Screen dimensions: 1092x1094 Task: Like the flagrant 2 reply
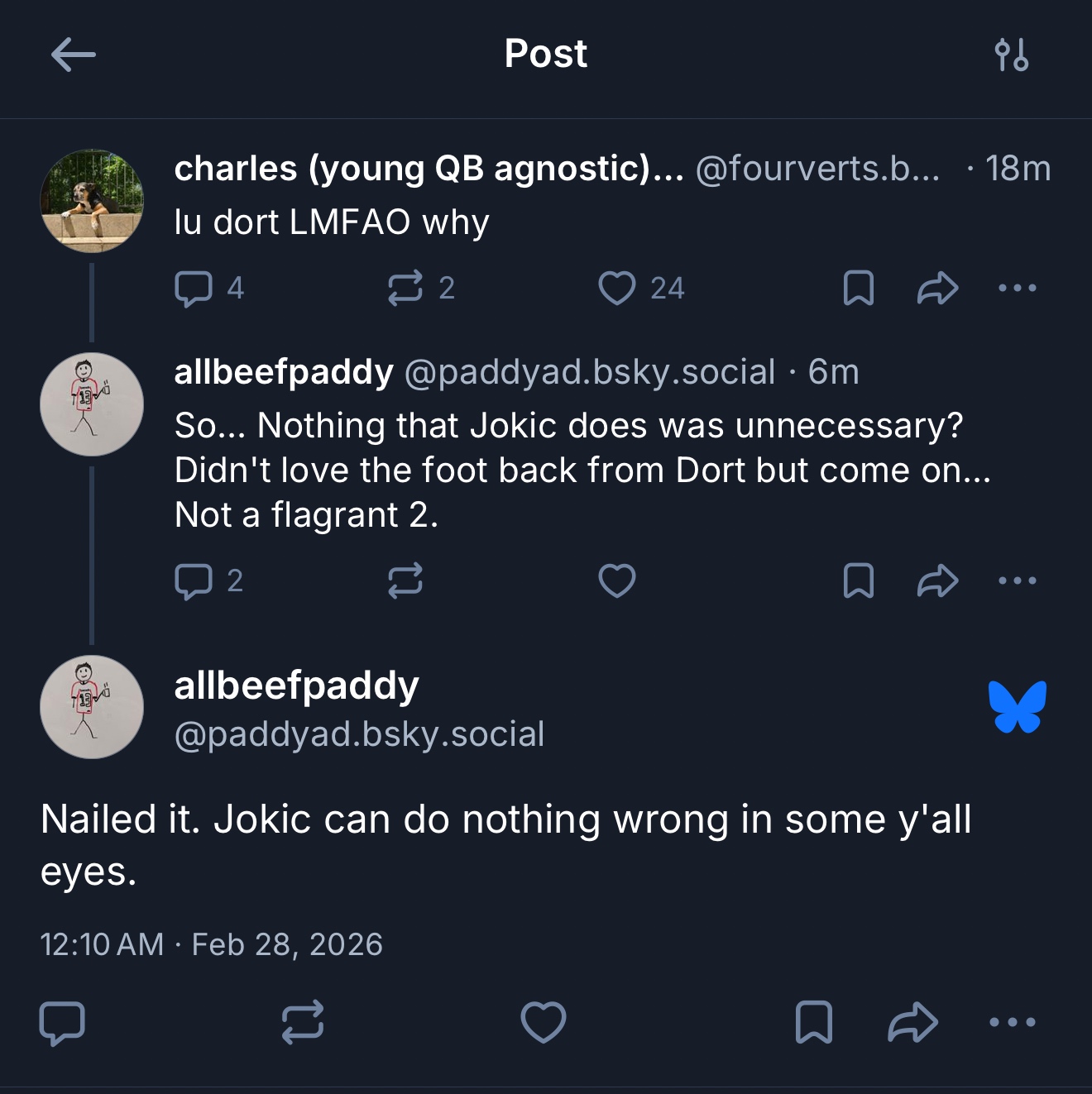(617, 580)
